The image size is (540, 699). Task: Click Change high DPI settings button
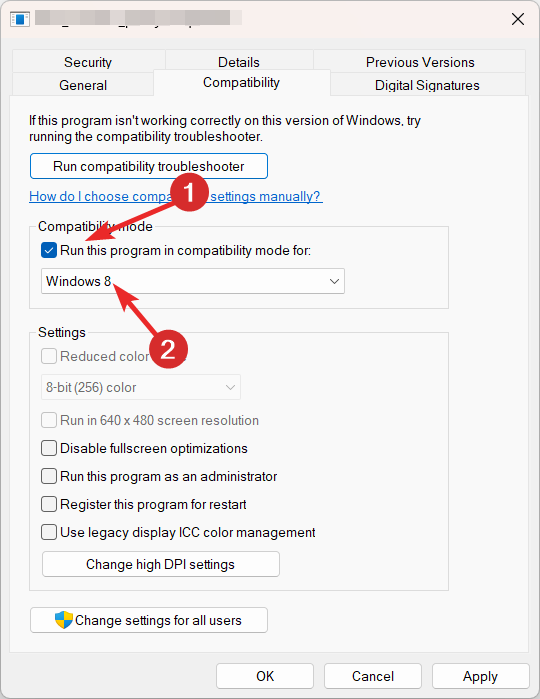coord(161,564)
